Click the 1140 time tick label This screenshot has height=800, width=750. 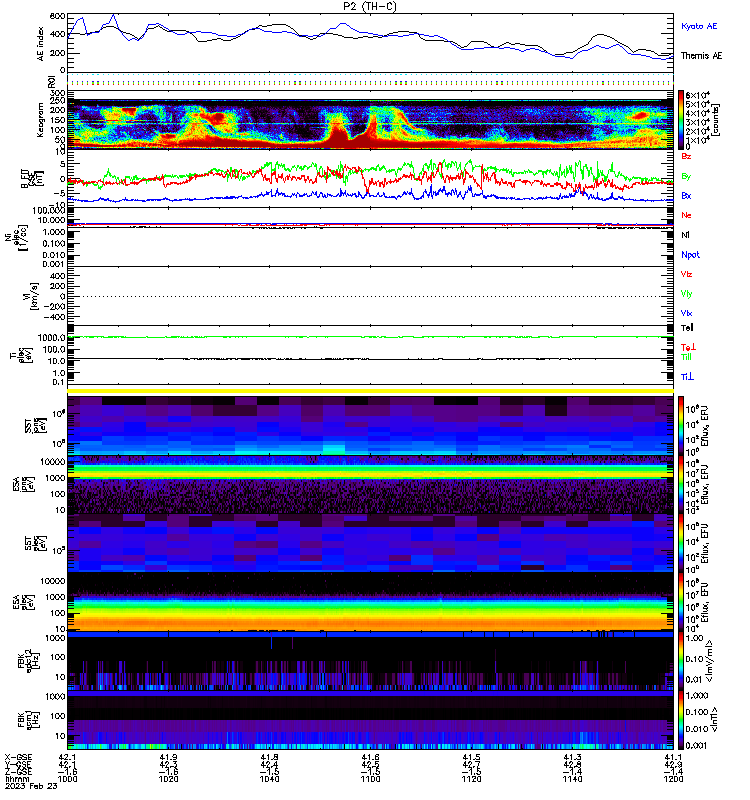tap(572, 779)
